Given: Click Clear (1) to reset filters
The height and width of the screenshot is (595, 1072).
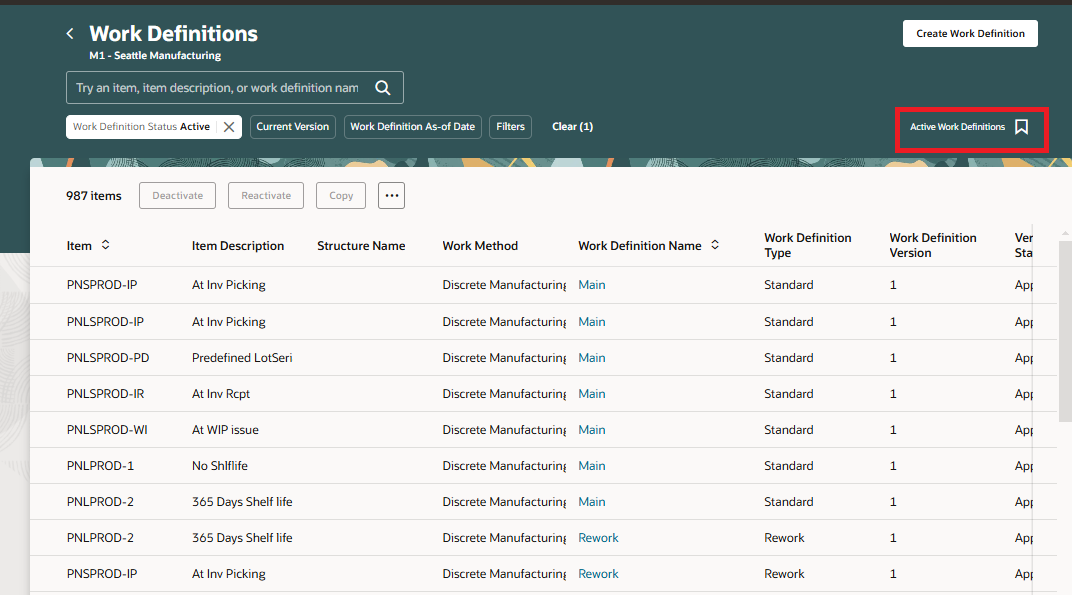Looking at the screenshot, I should [572, 127].
